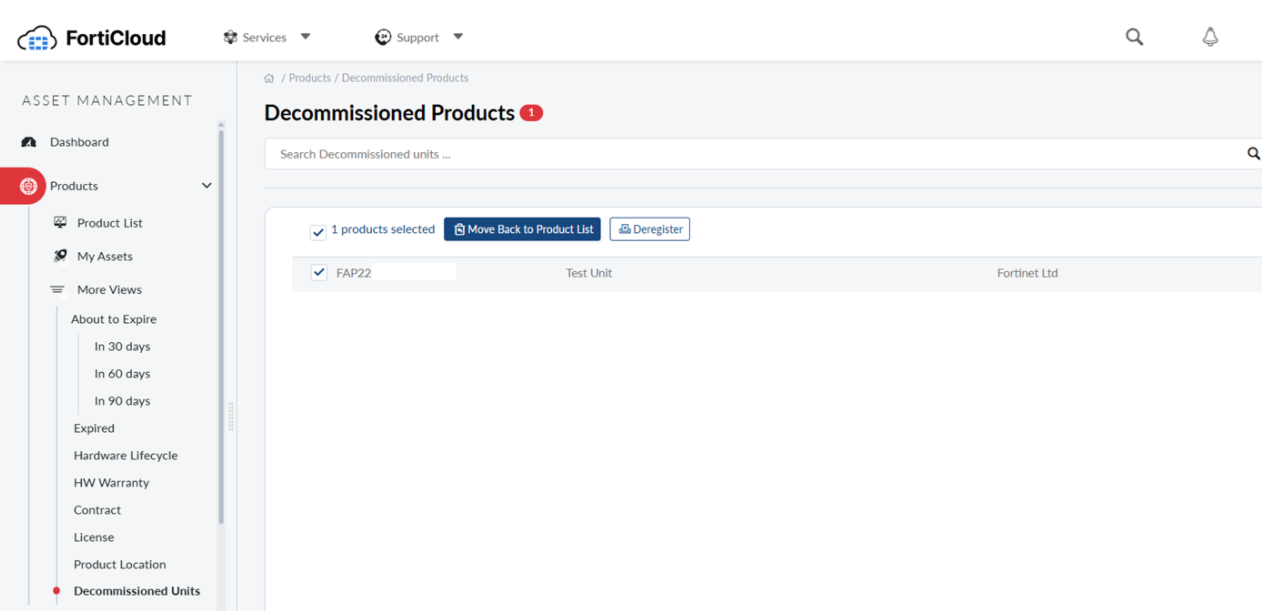The height and width of the screenshot is (615, 1267).
Task: Open the Dashboard page
Action: pyautogui.click(x=79, y=142)
